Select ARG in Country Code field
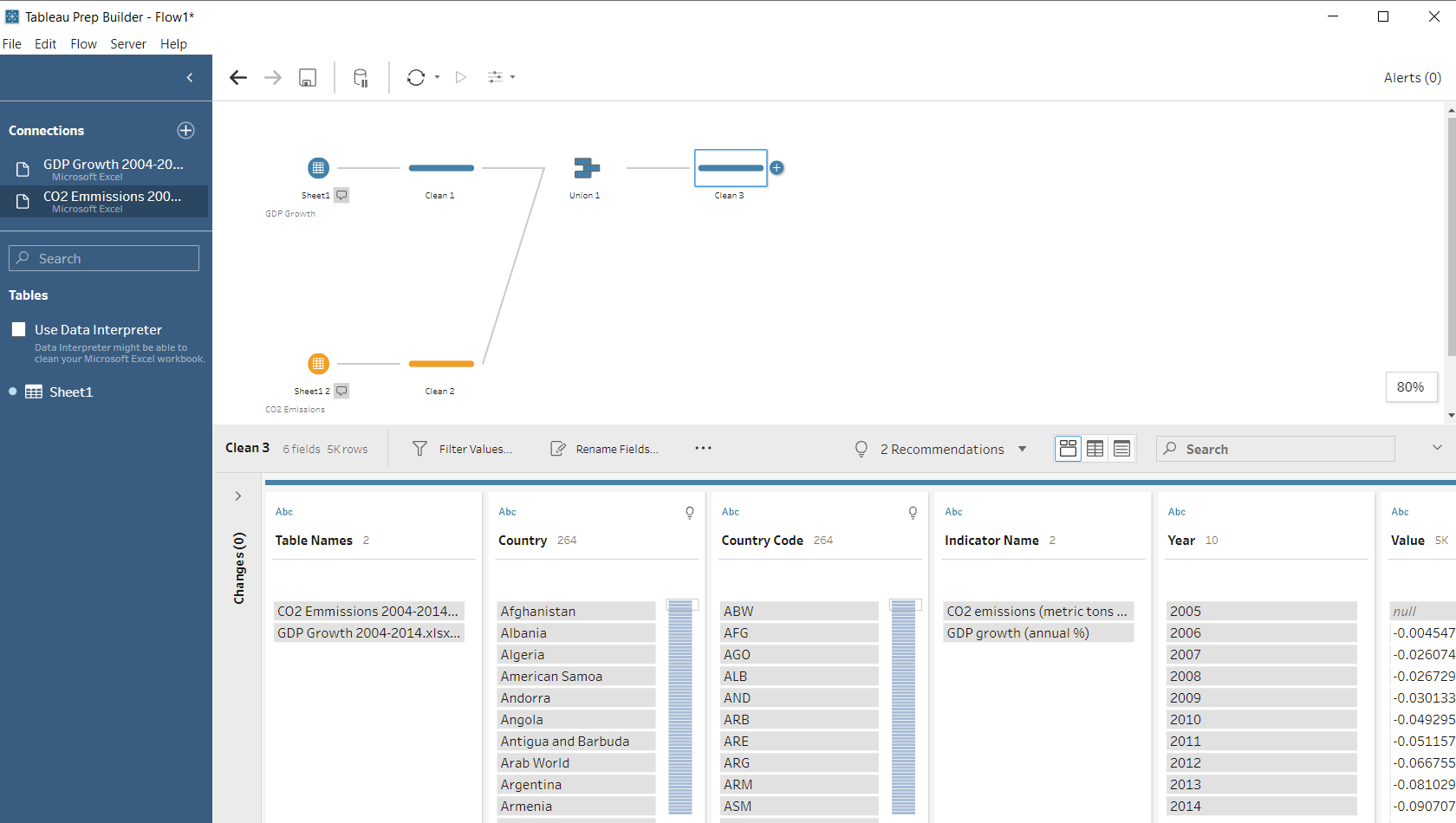The height and width of the screenshot is (823, 1456). [x=799, y=763]
